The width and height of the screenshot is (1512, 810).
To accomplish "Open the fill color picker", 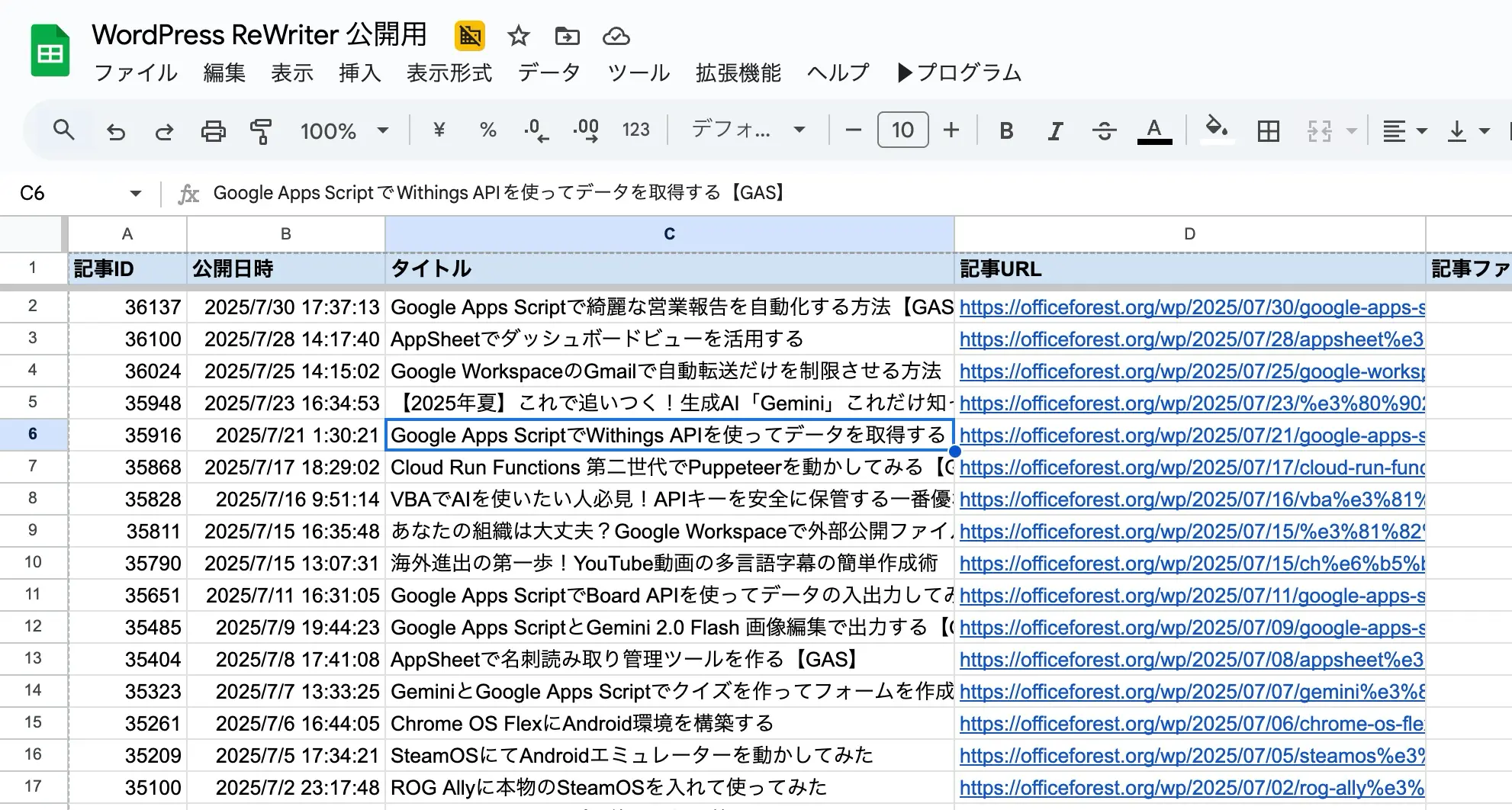I will click(x=1217, y=129).
